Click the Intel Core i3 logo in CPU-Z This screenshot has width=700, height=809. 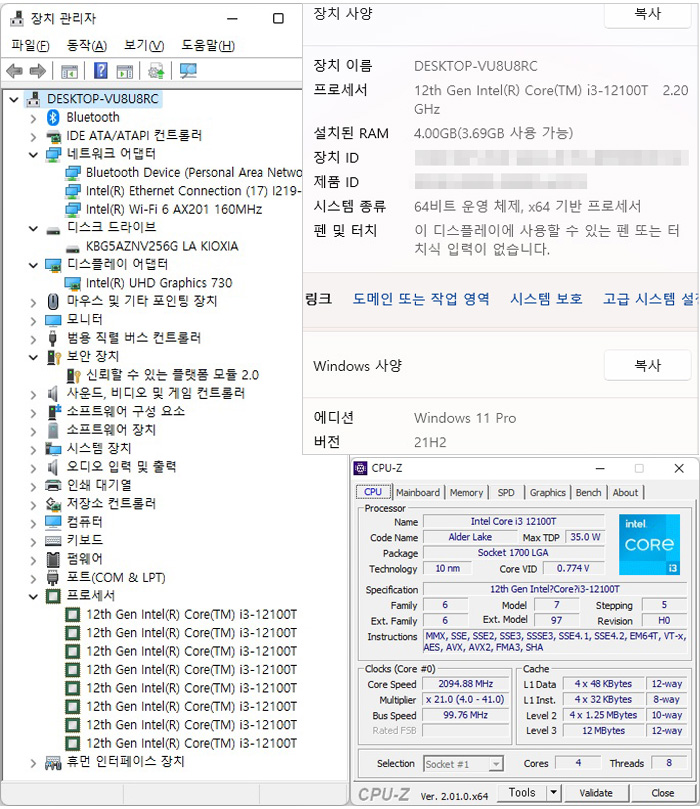pos(649,544)
